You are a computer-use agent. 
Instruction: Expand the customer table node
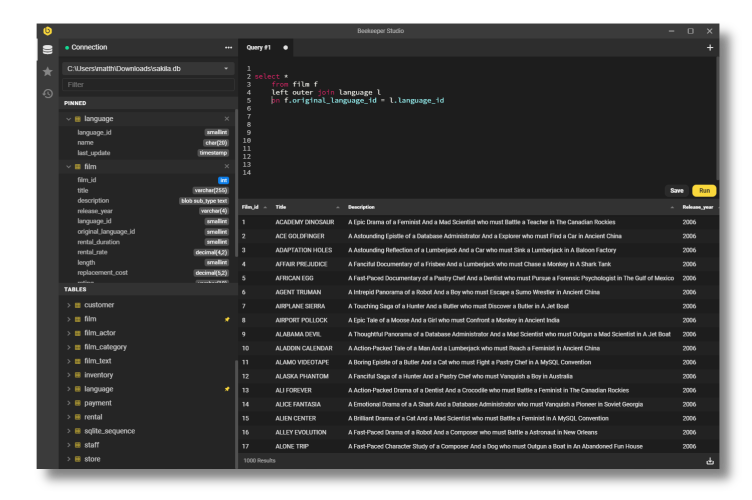(68, 305)
